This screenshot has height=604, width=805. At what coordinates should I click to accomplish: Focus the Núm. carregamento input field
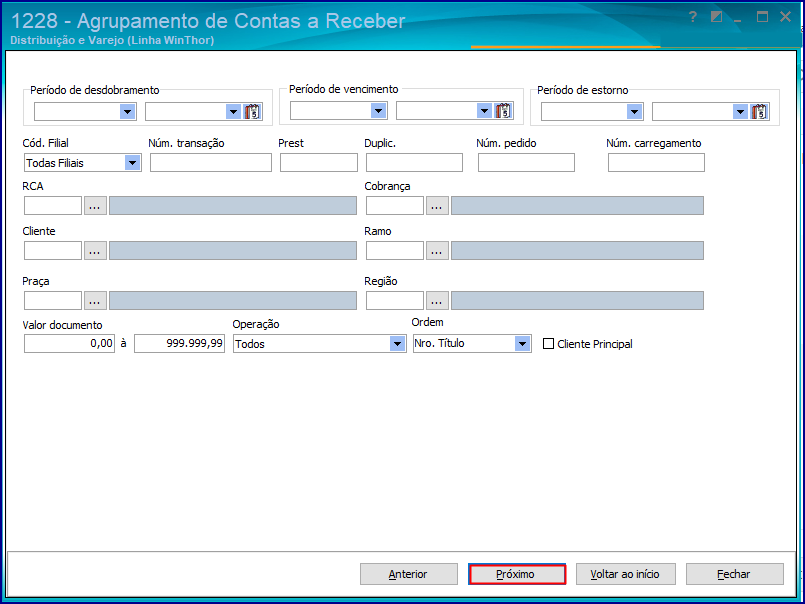[x=656, y=163]
